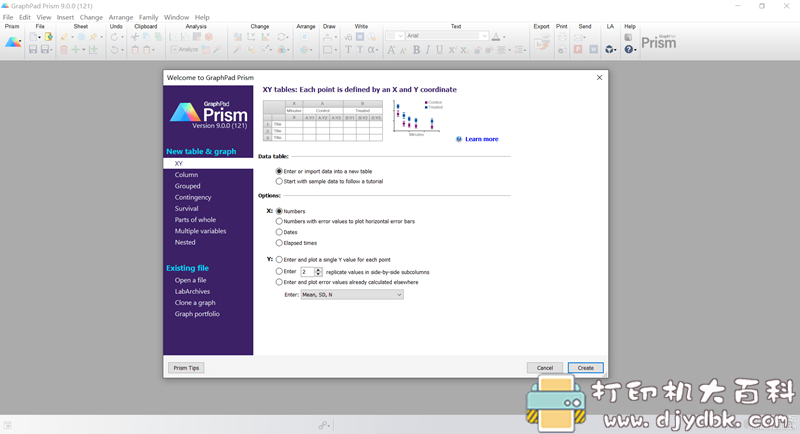Image resolution: width=800 pixels, height=434 pixels.
Task: Click the Prism Tips button
Action: [x=186, y=368]
